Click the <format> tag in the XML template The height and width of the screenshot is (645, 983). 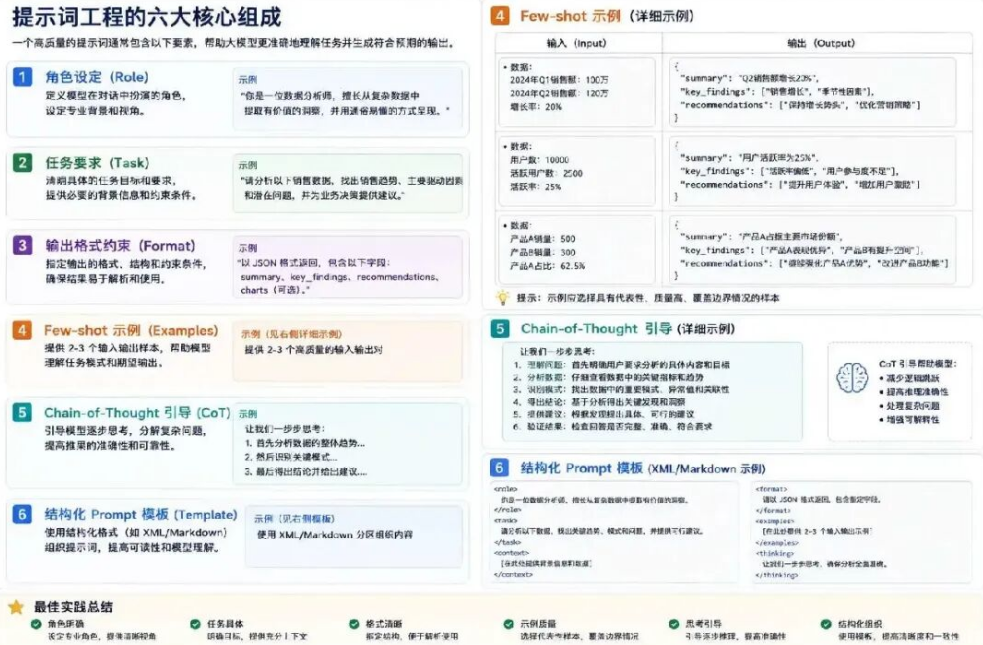coord(771,489)
